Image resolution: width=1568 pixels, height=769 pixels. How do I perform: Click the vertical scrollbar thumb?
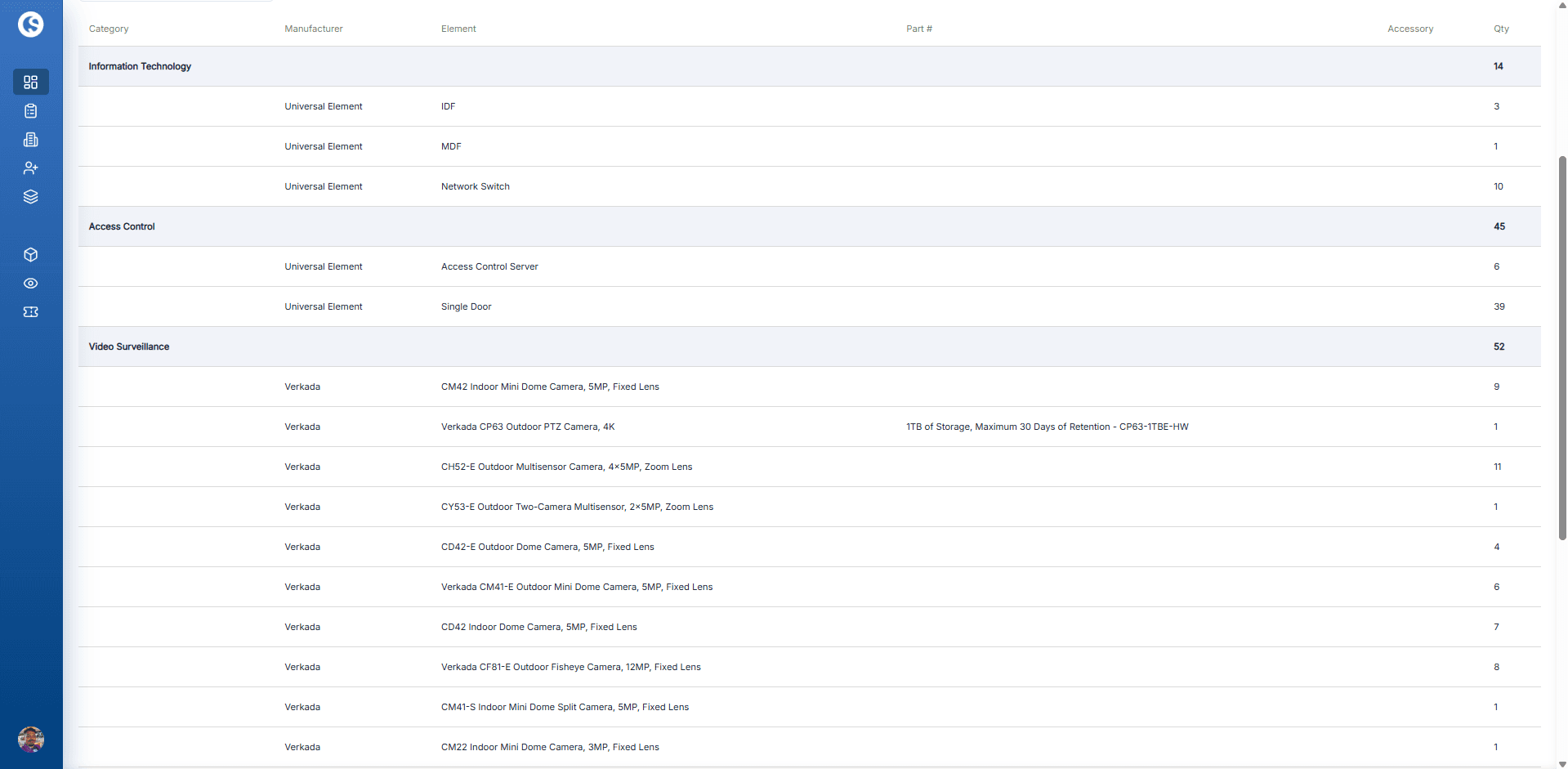[x=1562, y=347]
